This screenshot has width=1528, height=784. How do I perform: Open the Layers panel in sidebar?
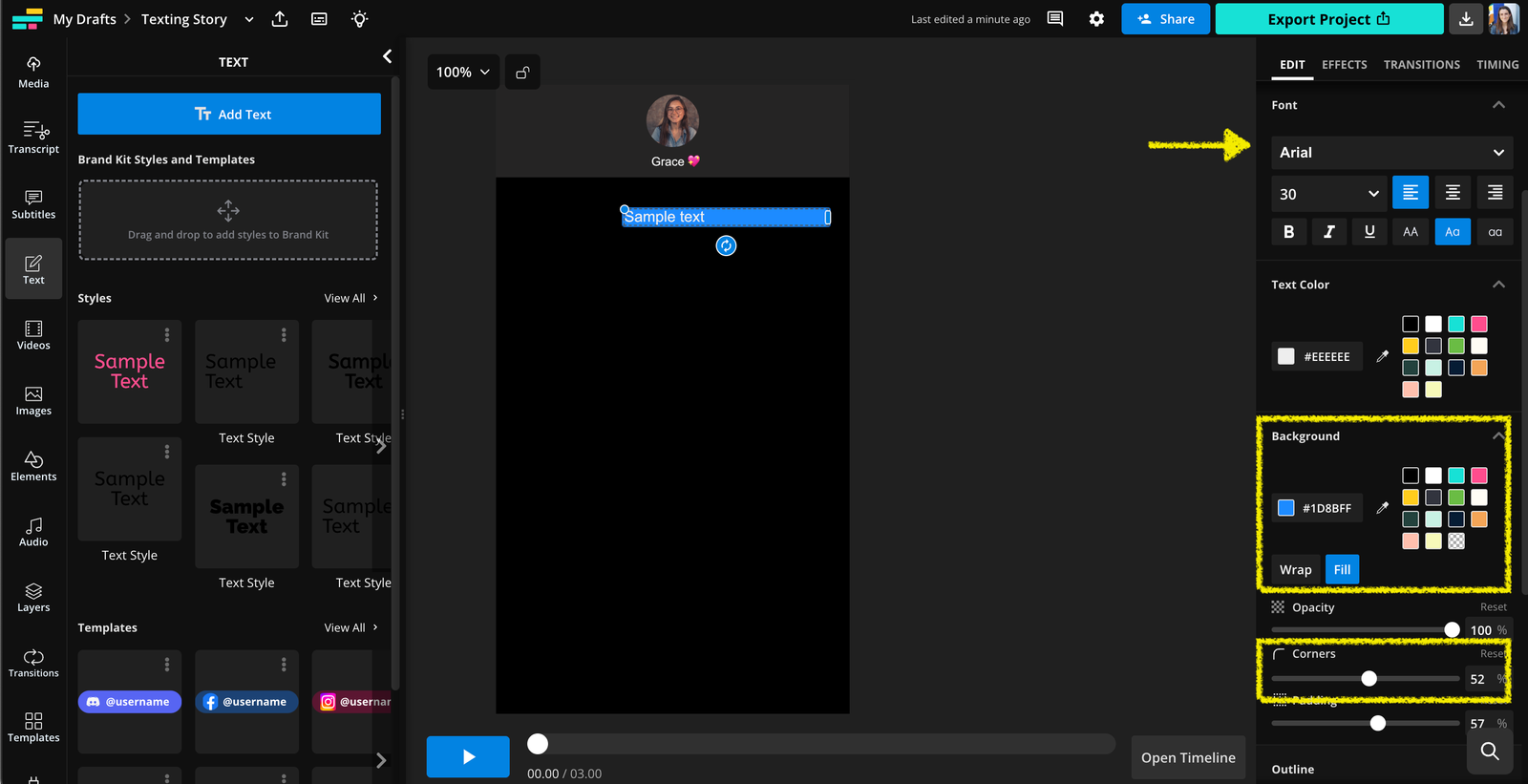[33, 597]
